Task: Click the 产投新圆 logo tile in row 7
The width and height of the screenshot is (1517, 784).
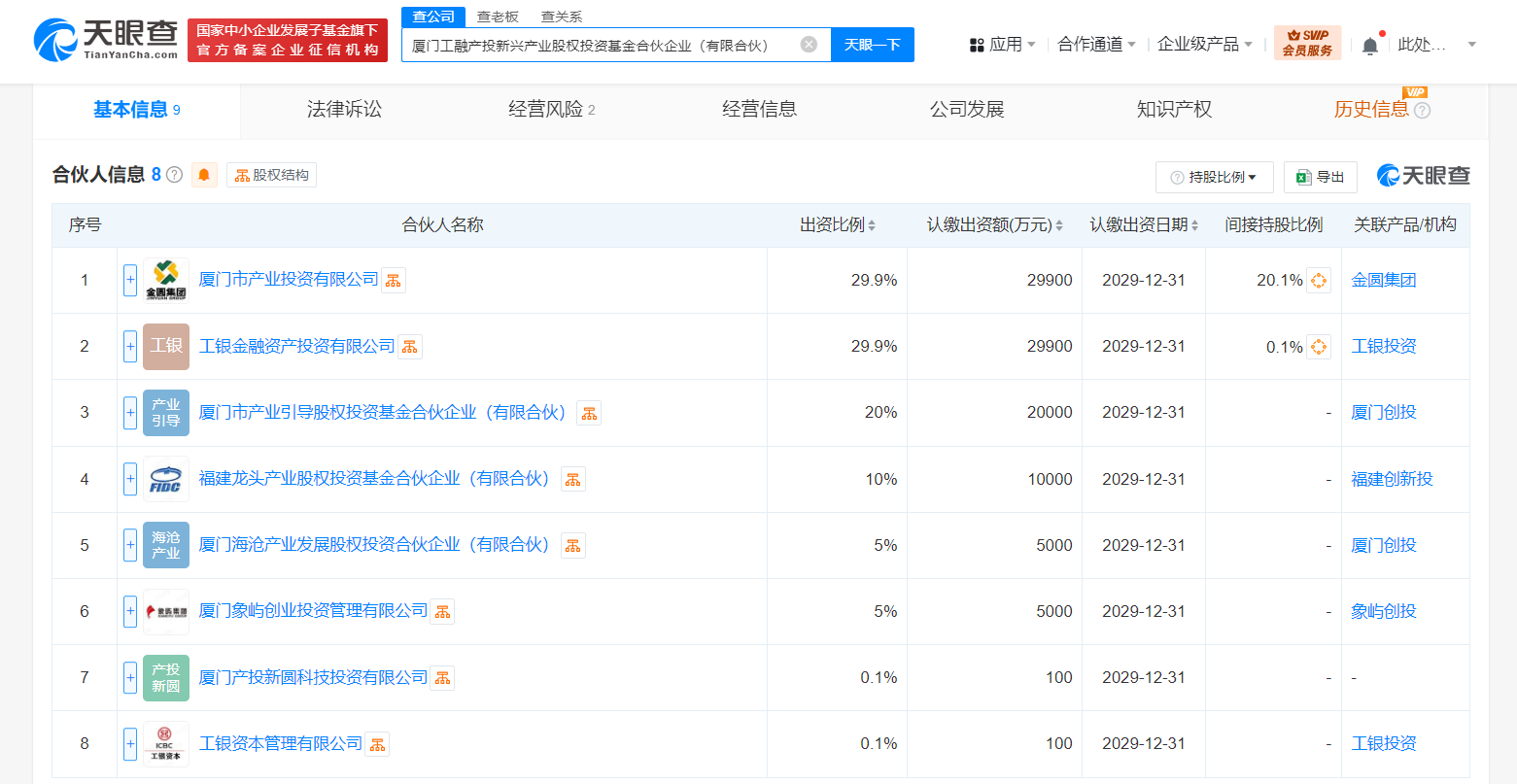Action: point(166,678)
